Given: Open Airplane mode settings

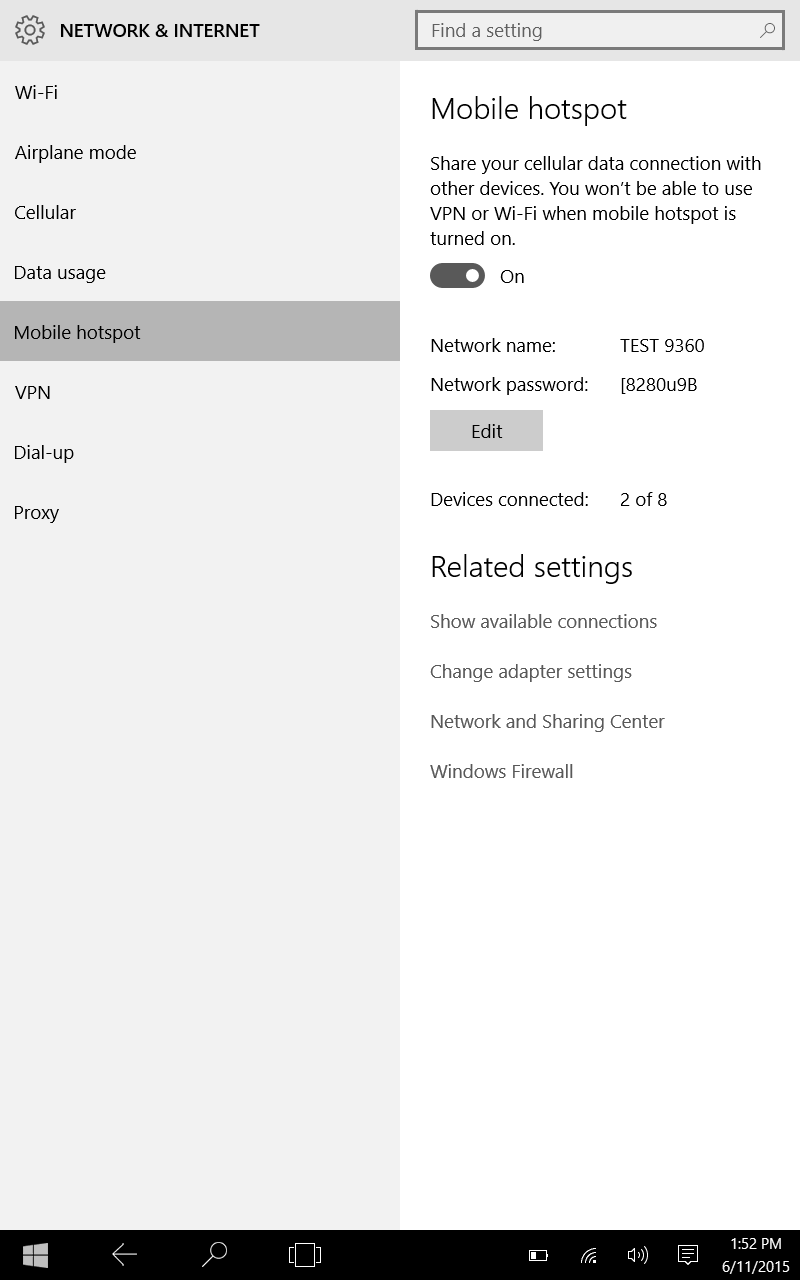Looking at the screenshot, I should (x=200, y=152).
